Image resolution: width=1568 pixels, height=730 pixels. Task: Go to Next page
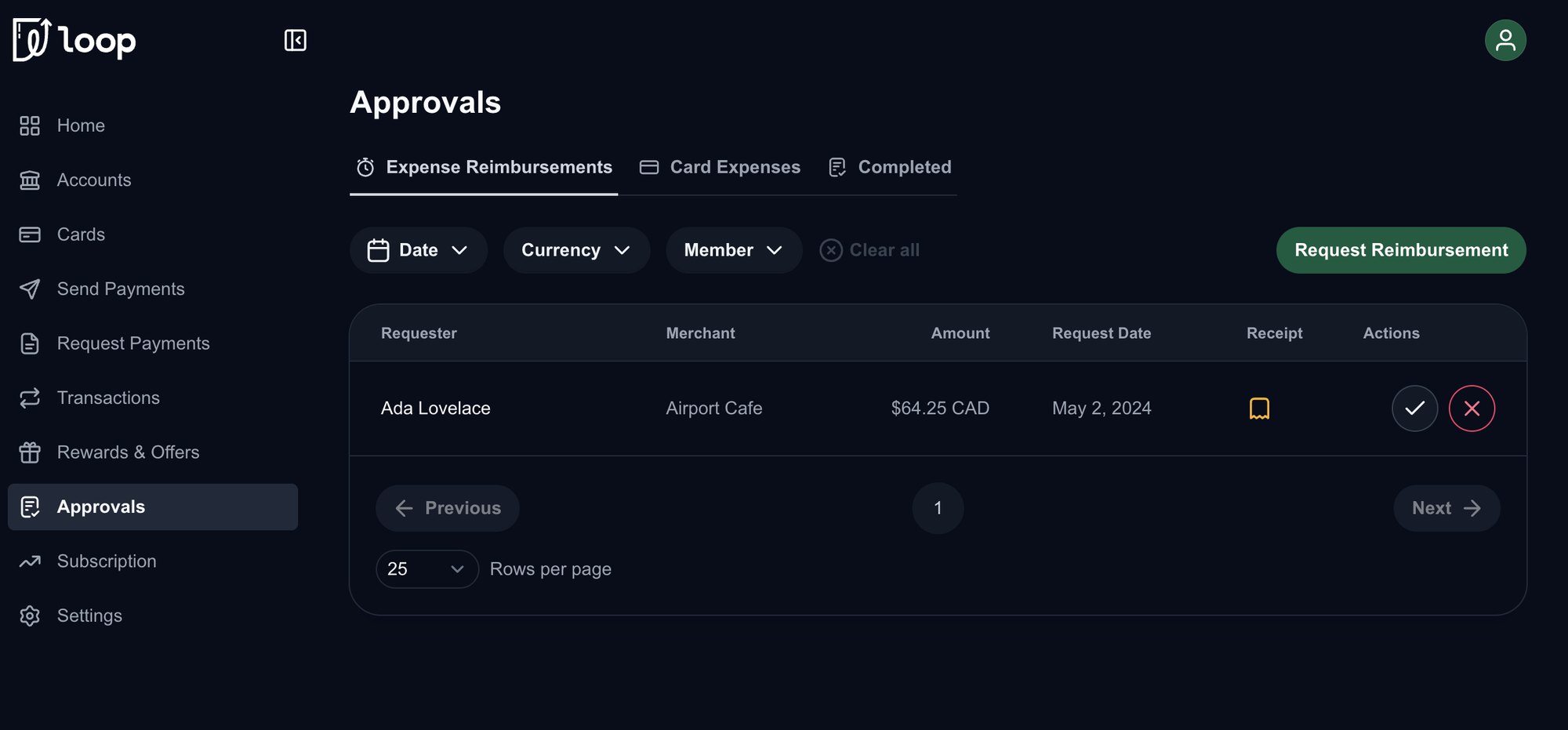[x=1446, y=508]
